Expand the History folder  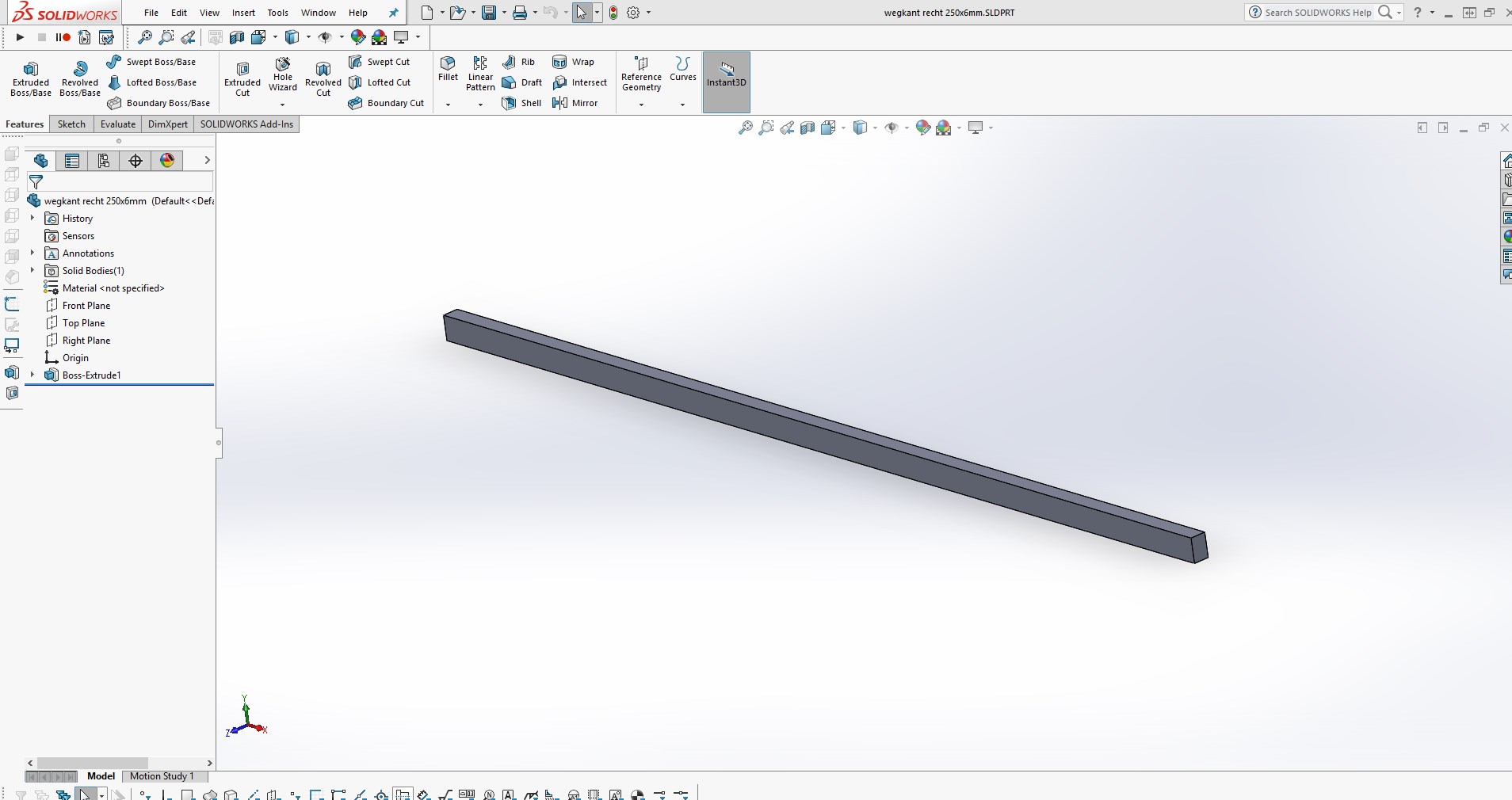pyautogui.click(x=32, y=218)
